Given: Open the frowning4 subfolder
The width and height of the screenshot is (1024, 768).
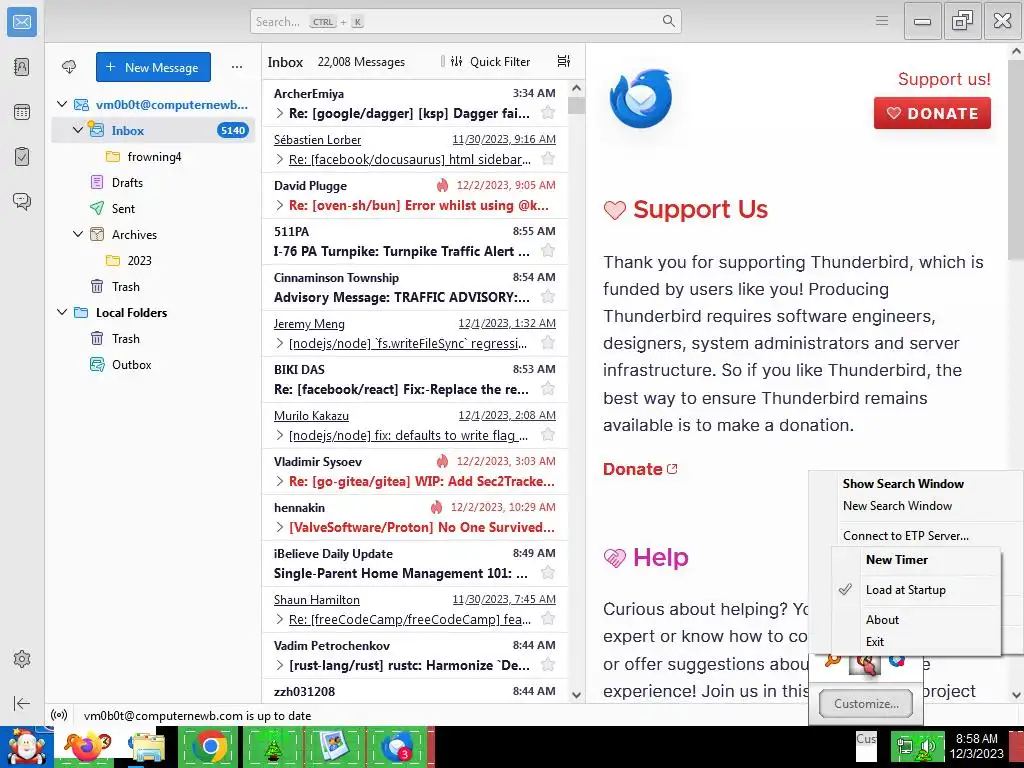Looking at the screenshot, I should [154, 157].
